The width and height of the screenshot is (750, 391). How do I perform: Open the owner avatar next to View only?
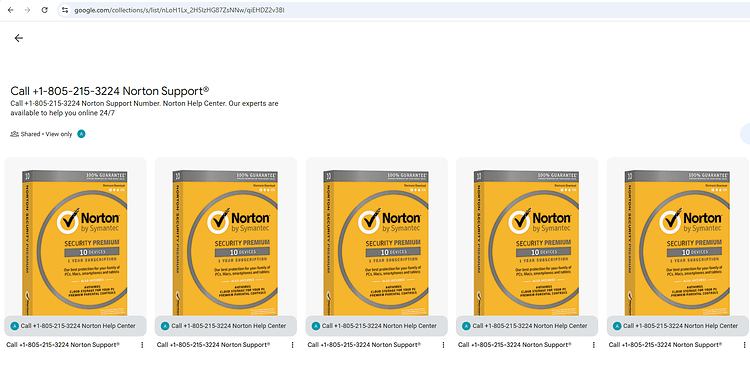coord(81,134)
